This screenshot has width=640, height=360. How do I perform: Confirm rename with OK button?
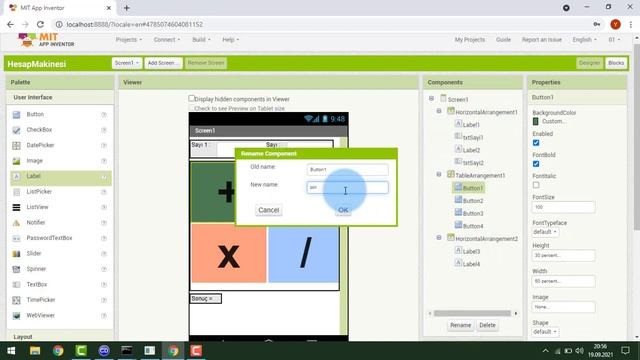[x=343, y=210]
